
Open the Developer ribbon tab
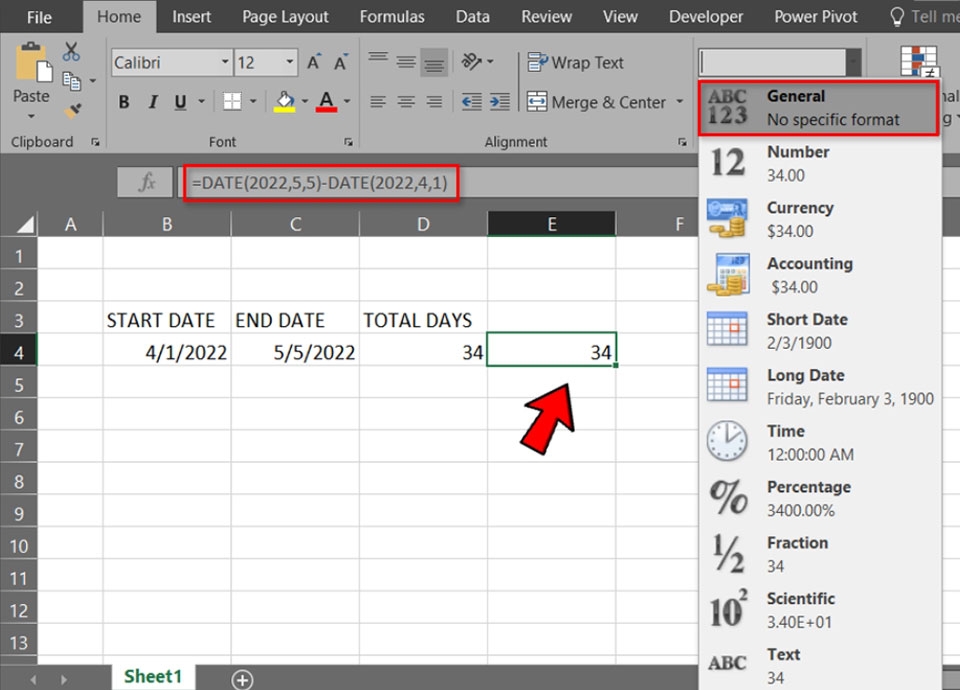(x=706, y=16)
